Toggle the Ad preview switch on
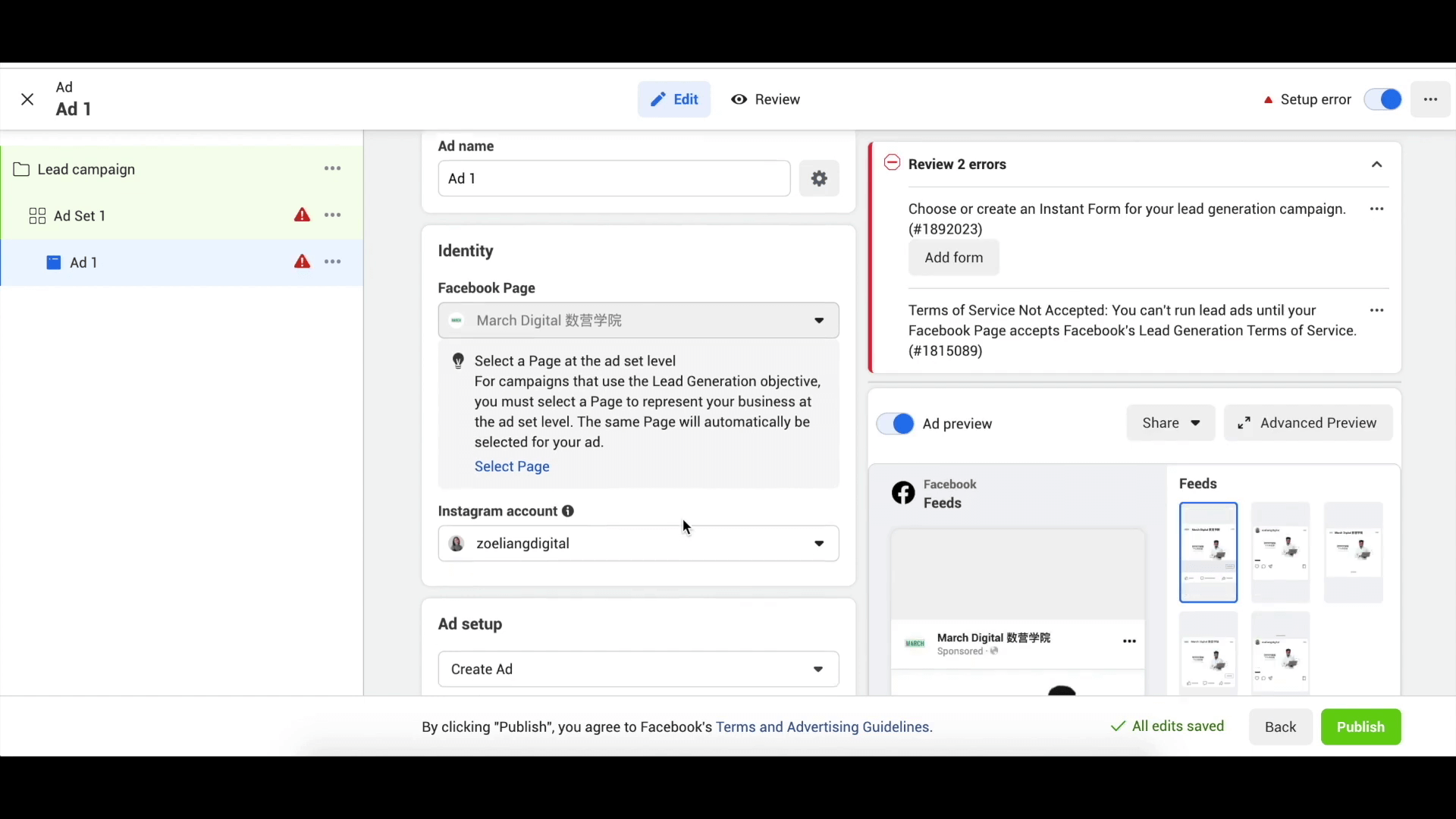 tap(895, 423)
